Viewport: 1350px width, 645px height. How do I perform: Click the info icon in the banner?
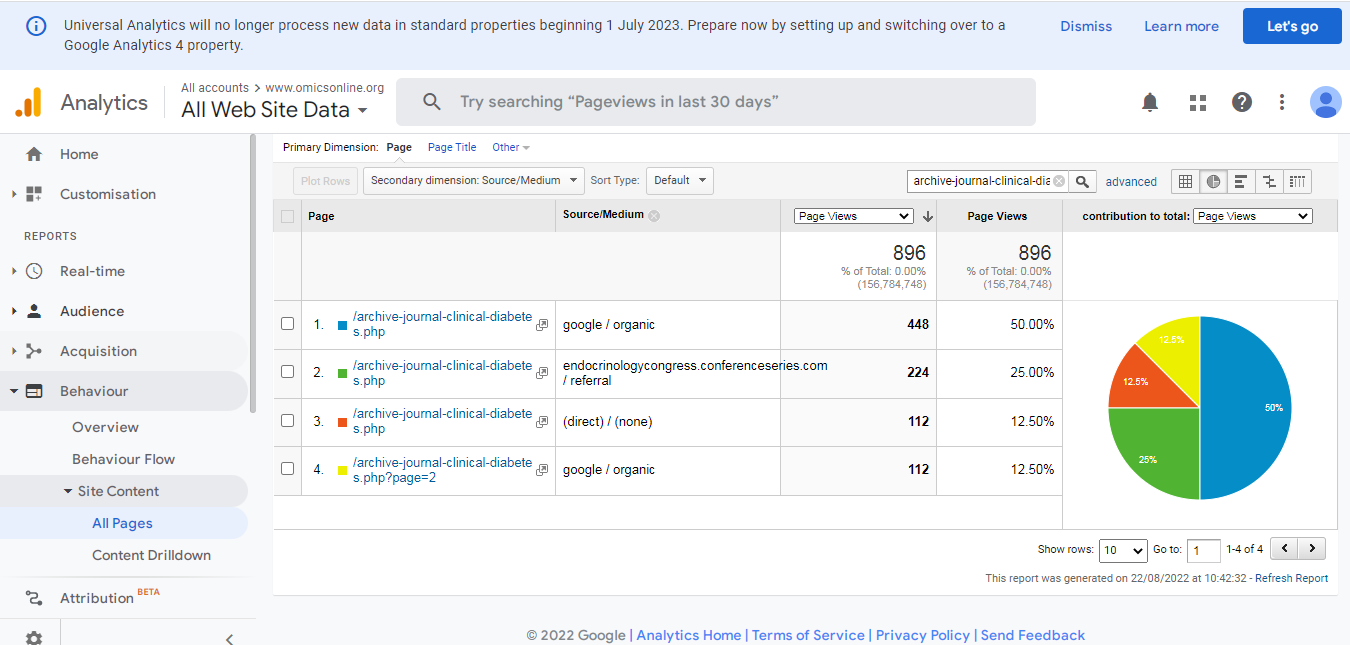tap(36, 26)
